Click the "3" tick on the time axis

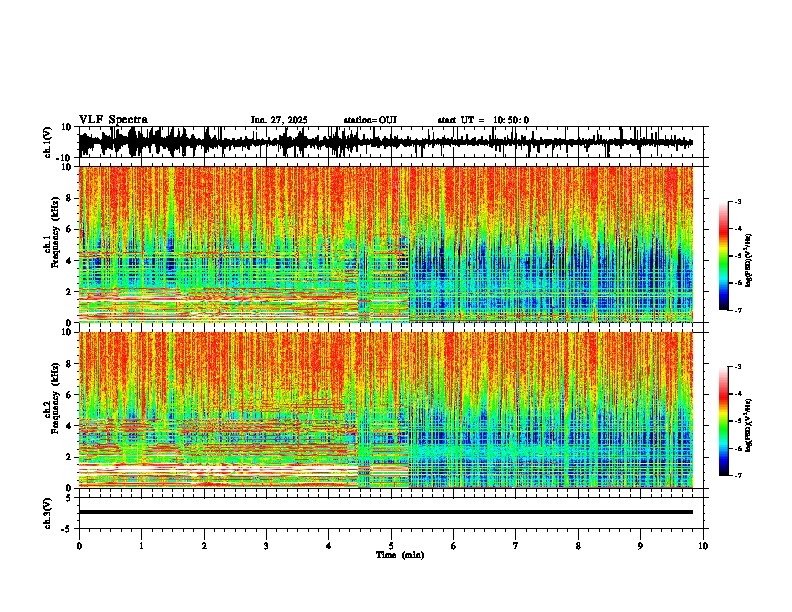[x=266, y=546]
